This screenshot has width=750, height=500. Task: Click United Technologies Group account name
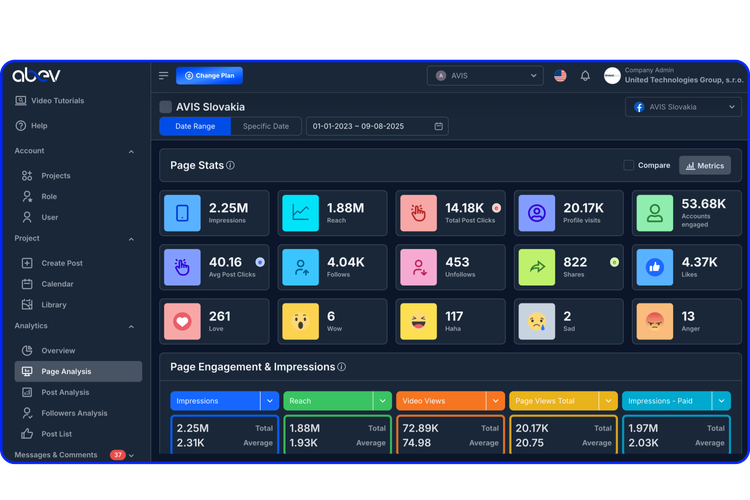click(x=684, y=80)
